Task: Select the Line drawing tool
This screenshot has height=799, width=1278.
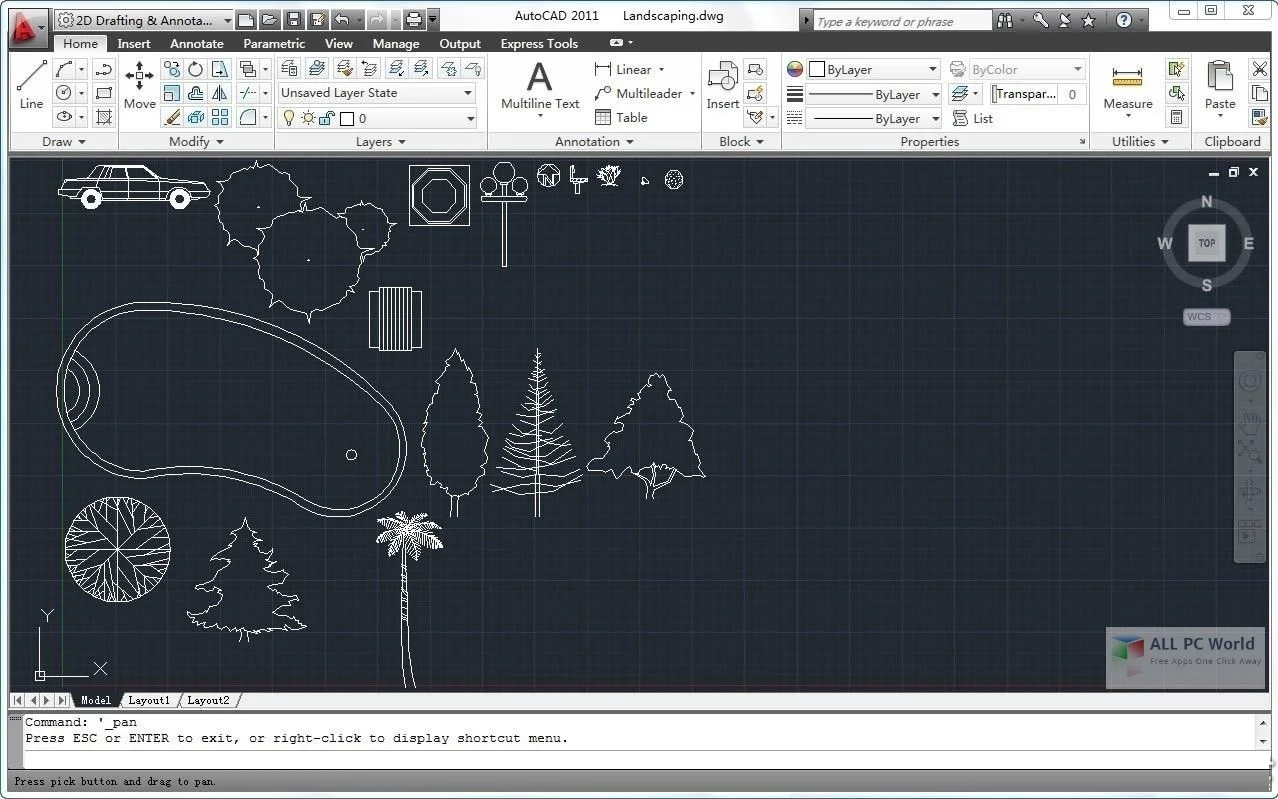Action: [x=31, y=84]
